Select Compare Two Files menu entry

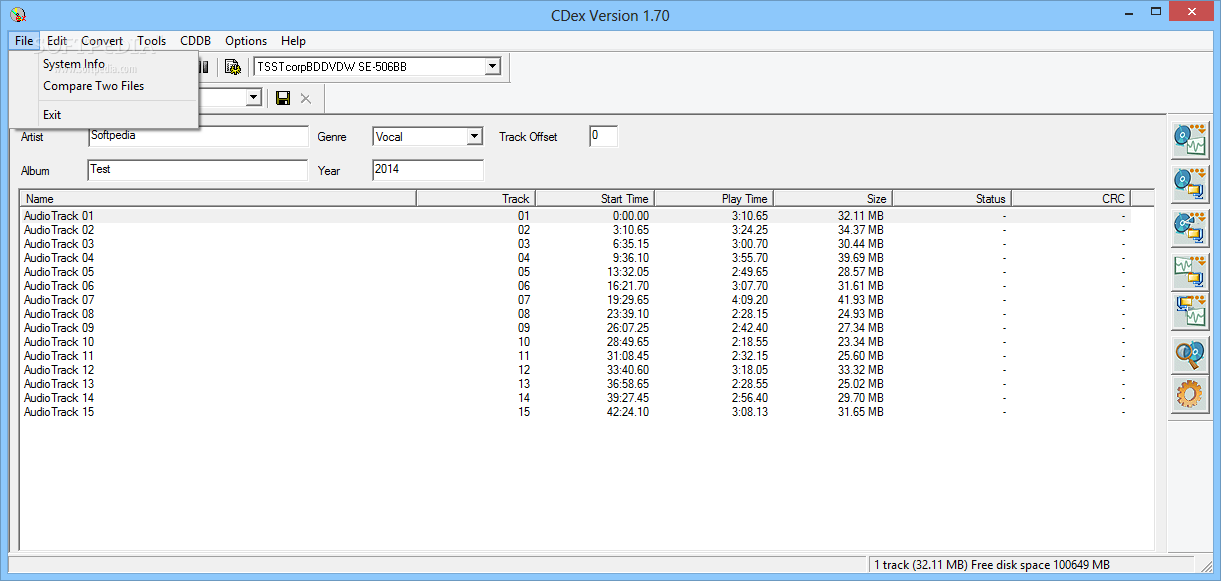[94, 86]
